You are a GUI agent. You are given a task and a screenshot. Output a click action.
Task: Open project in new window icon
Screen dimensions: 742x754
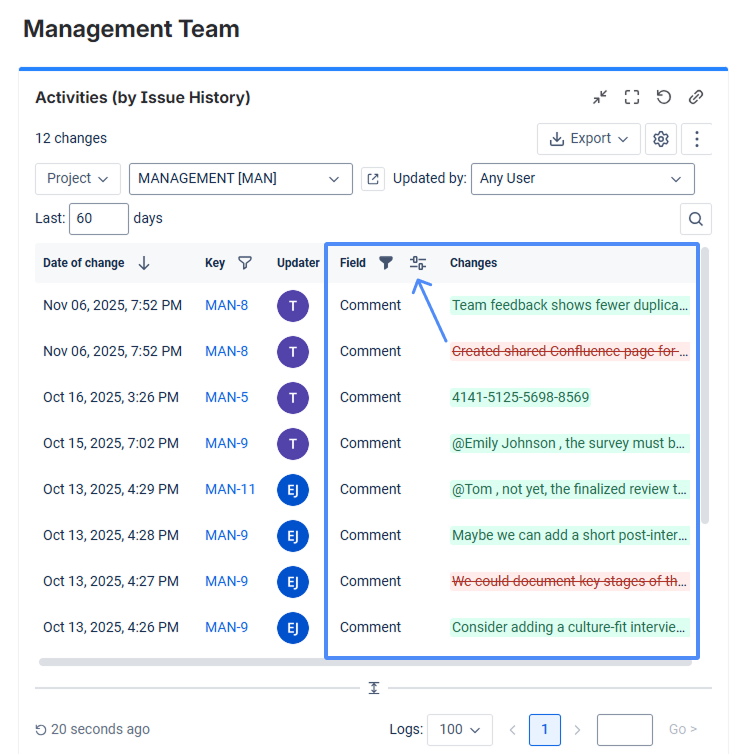point(373,179)
